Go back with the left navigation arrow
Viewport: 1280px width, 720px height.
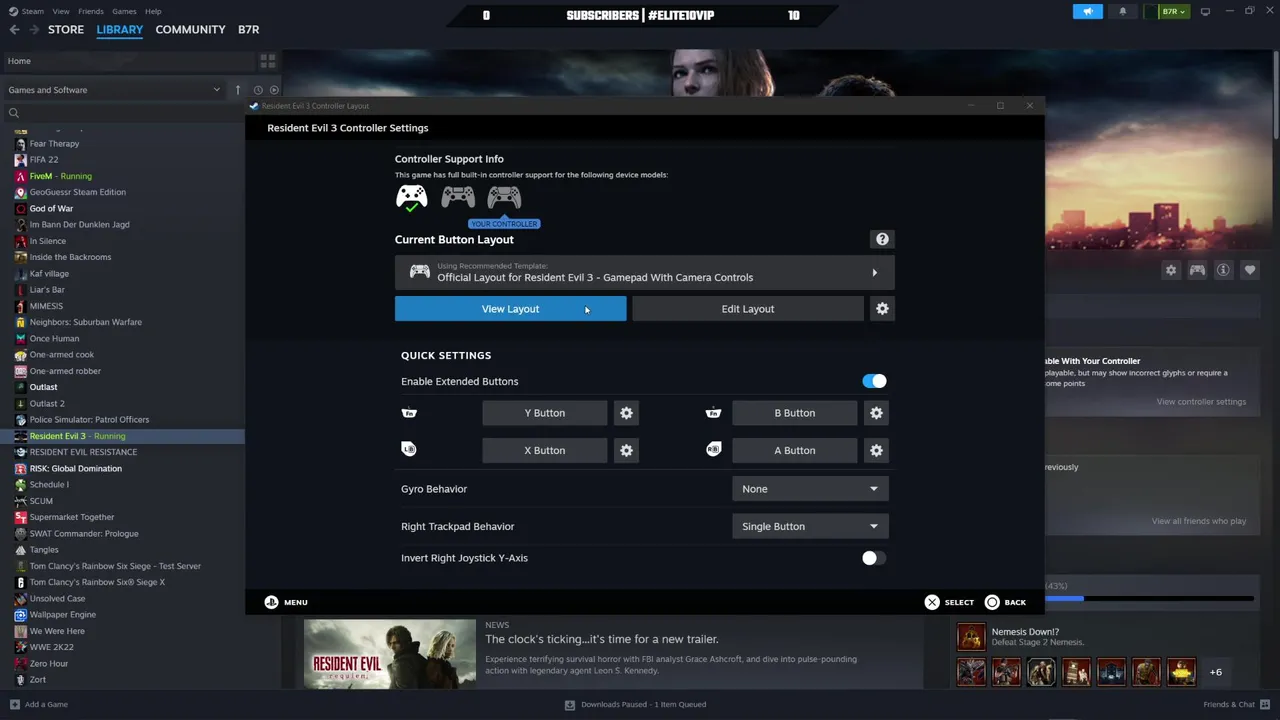(x=14, y=29)
